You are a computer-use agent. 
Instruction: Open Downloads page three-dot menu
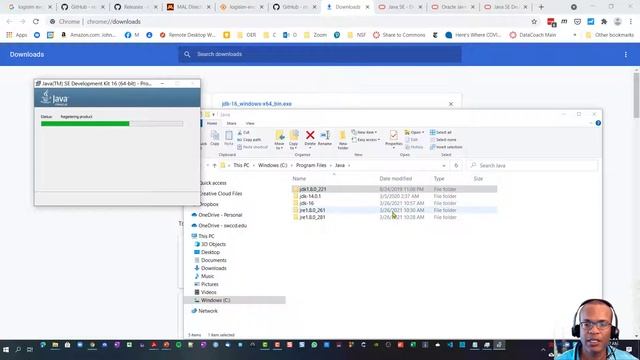point(625,54)
